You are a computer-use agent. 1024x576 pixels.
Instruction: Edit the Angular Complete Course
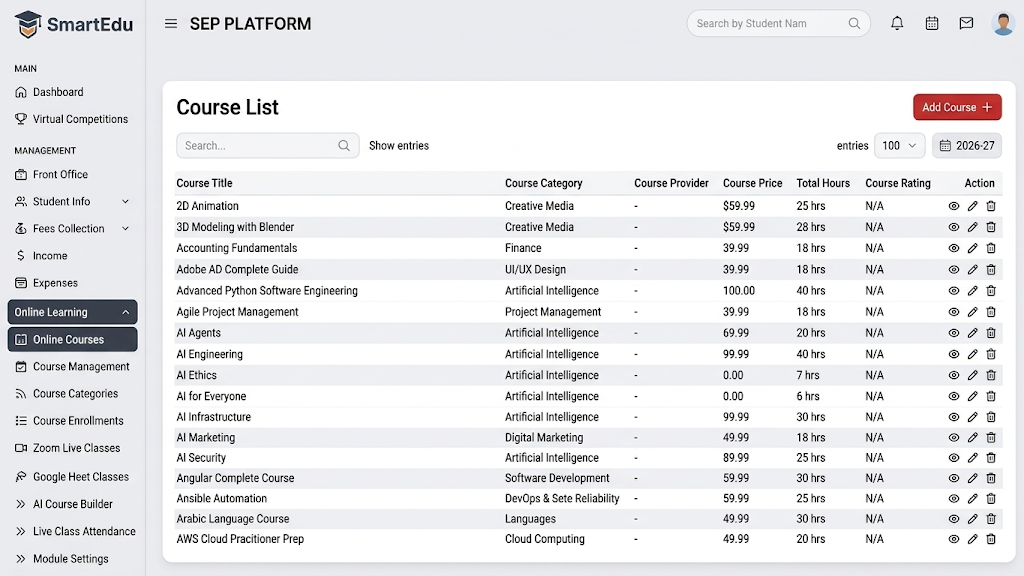(972, 478)
